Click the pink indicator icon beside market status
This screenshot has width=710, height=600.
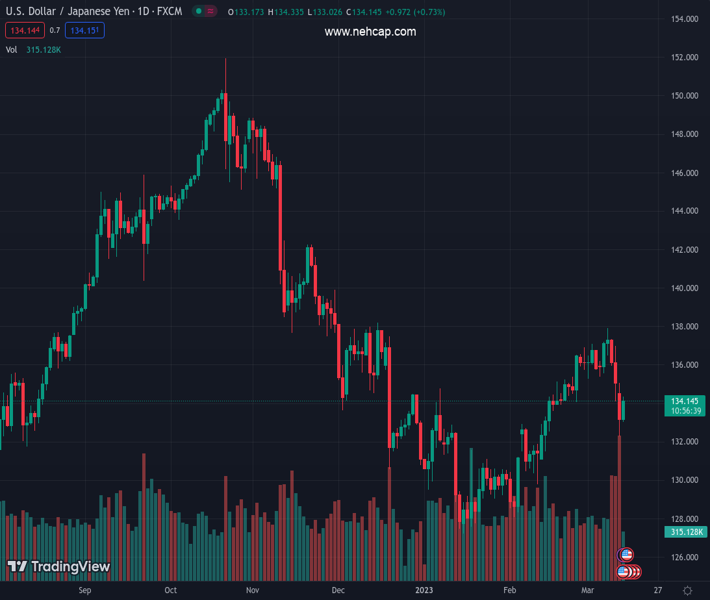214,11
